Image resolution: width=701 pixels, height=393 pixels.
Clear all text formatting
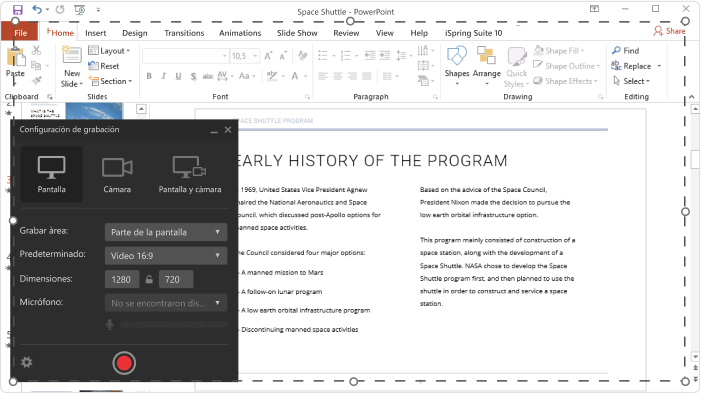pos(303,55)
